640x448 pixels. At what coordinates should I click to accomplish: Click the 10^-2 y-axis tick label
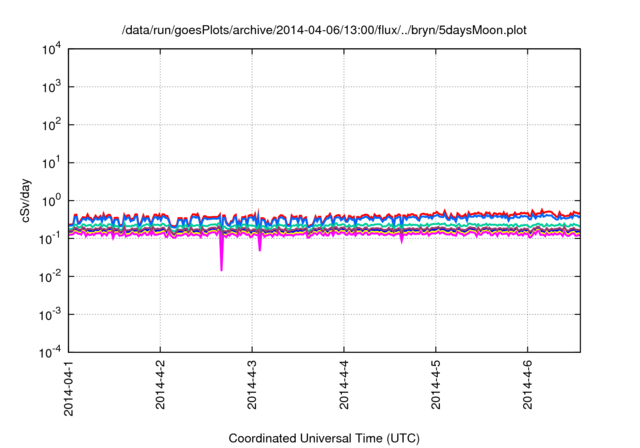tap(51, 276)
